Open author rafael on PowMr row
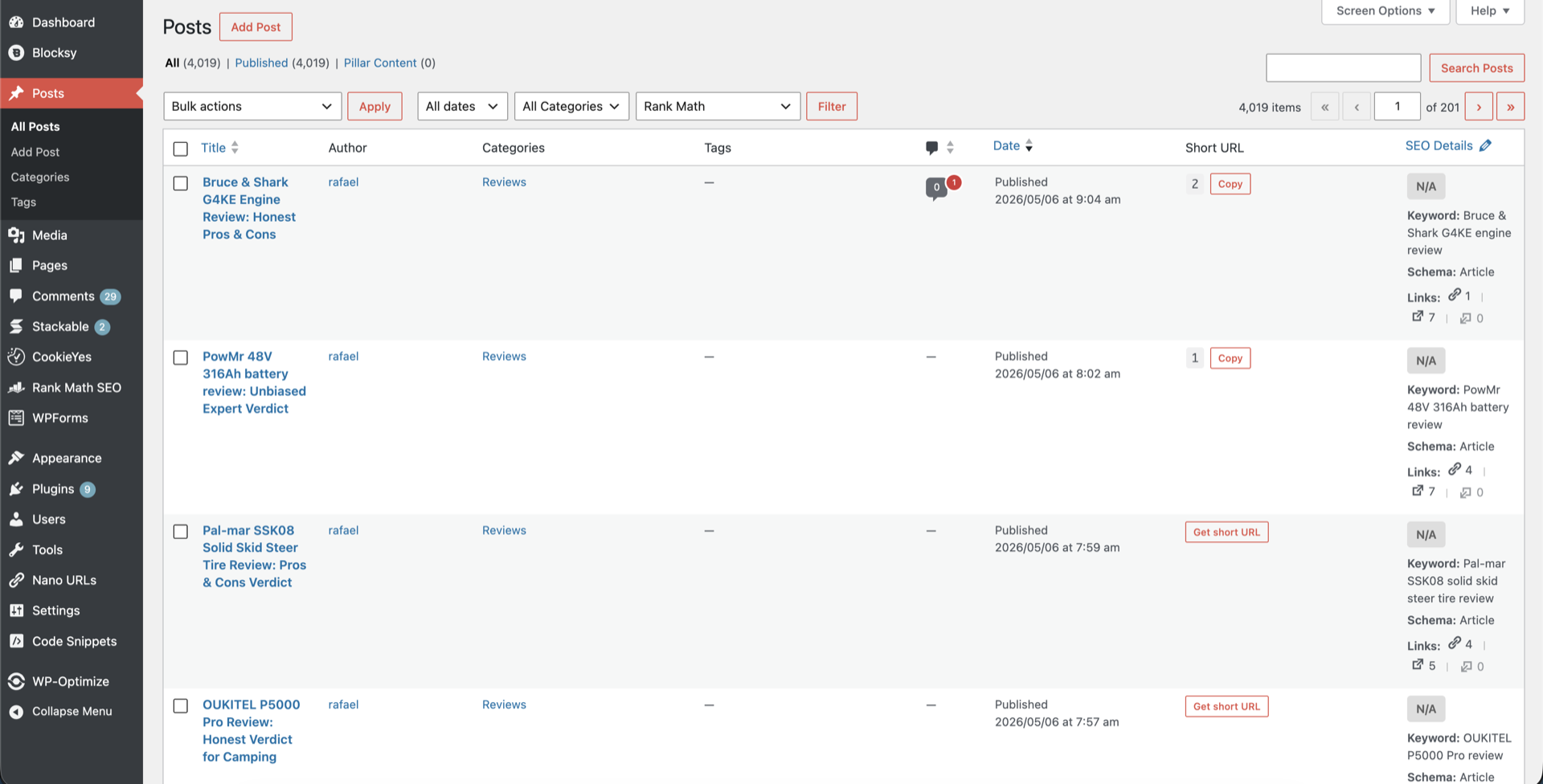Image resolution: width=1543 pixels, height=784 pixels. [x=343, y=356]
